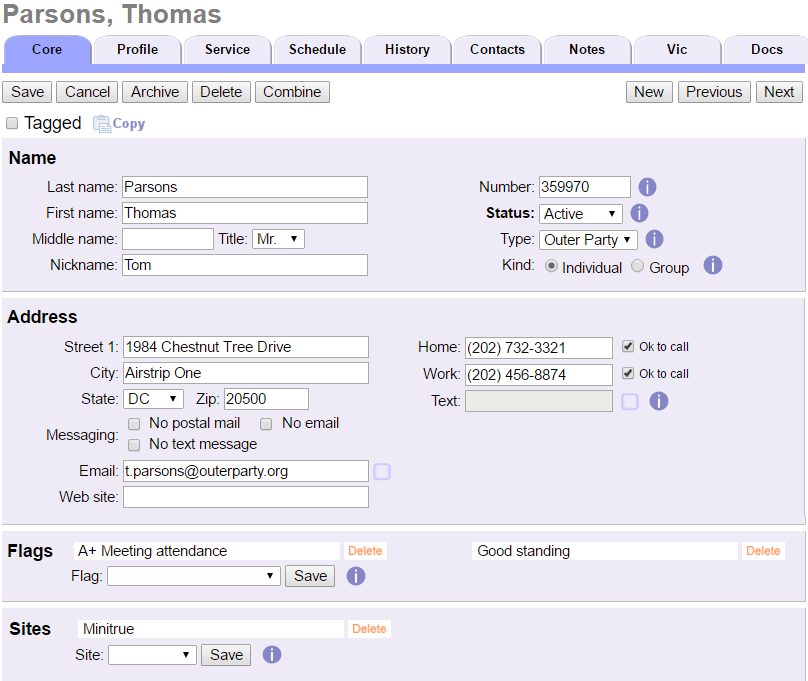
Task: Open the Status dropdown set to Active
Action: click(581, 213)
